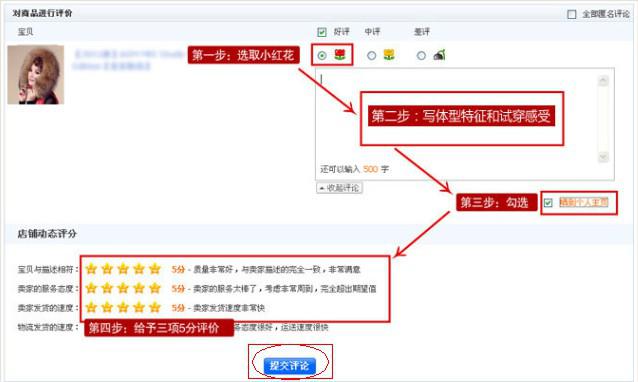
Task: Select the 好评 radio button
Action: coord(322,55)
